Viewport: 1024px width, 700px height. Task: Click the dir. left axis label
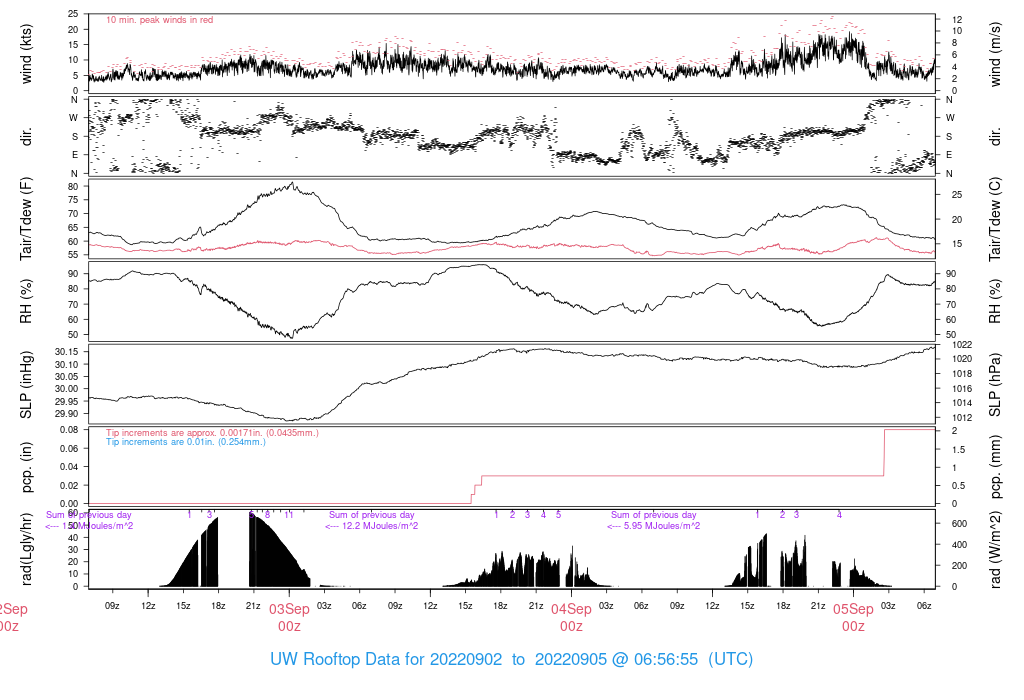tap(26, 136)
